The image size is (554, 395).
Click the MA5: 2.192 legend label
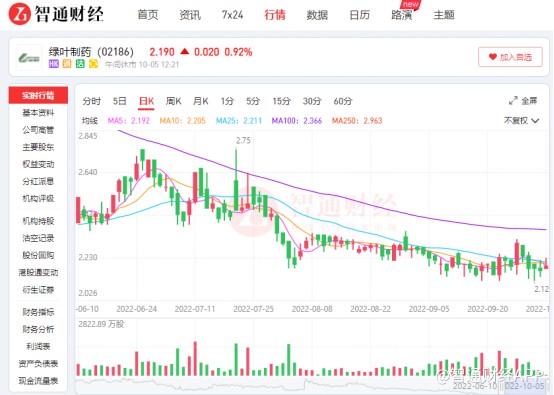coord(129,121)
